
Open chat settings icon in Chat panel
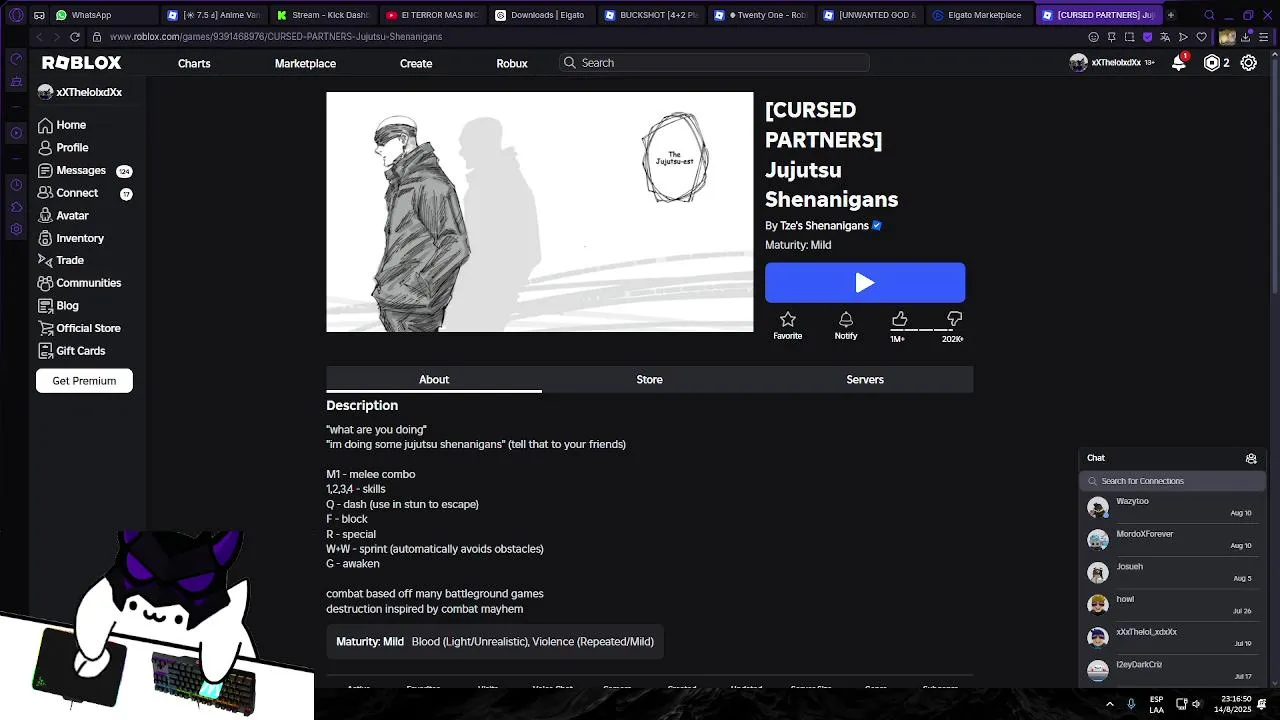[x=1251, y=458]
